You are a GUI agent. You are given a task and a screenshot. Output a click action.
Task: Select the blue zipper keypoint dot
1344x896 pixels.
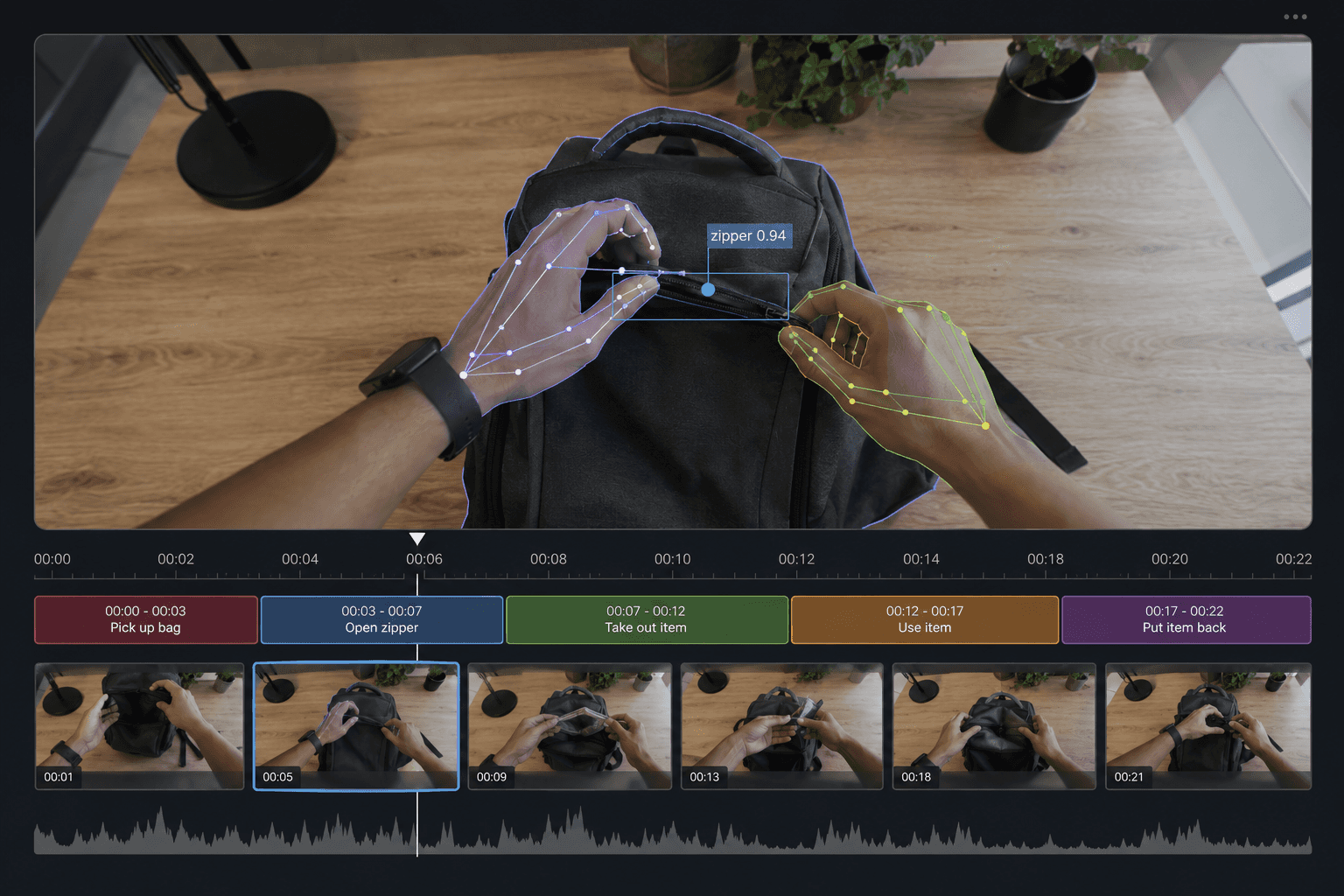coord(708,289)
